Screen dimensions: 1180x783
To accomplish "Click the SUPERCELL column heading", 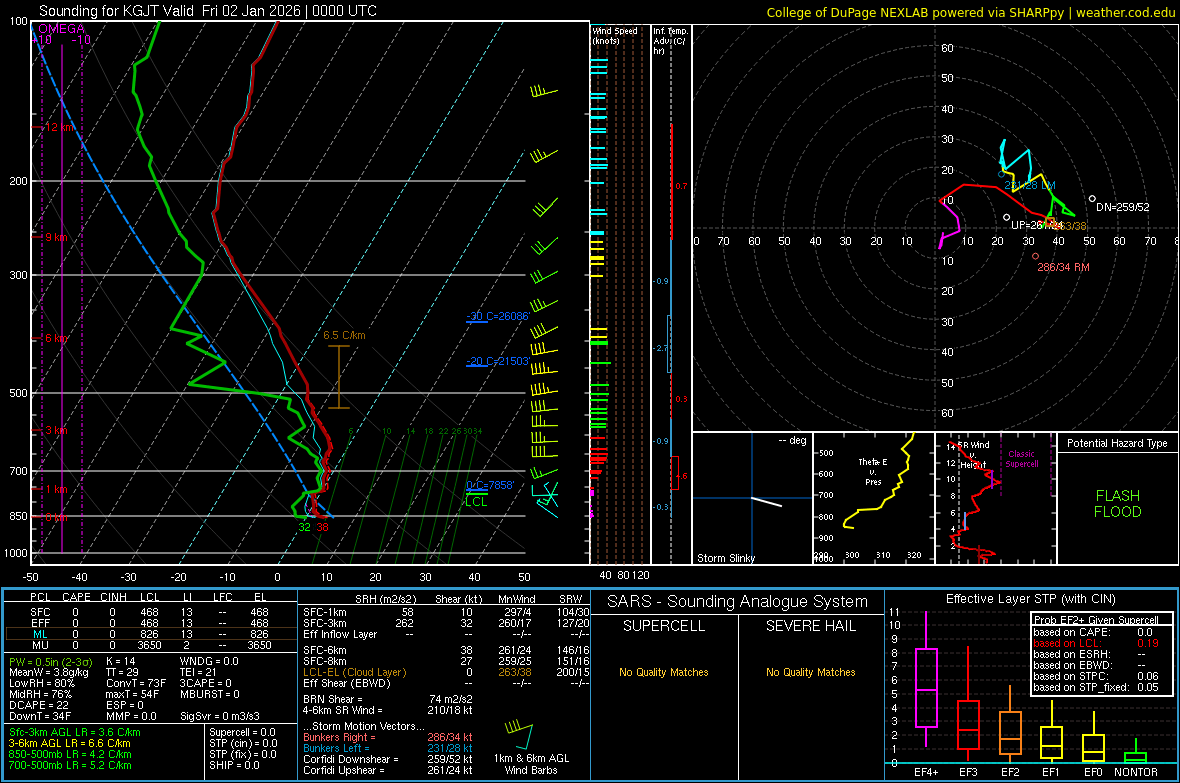I will (664, 626).
